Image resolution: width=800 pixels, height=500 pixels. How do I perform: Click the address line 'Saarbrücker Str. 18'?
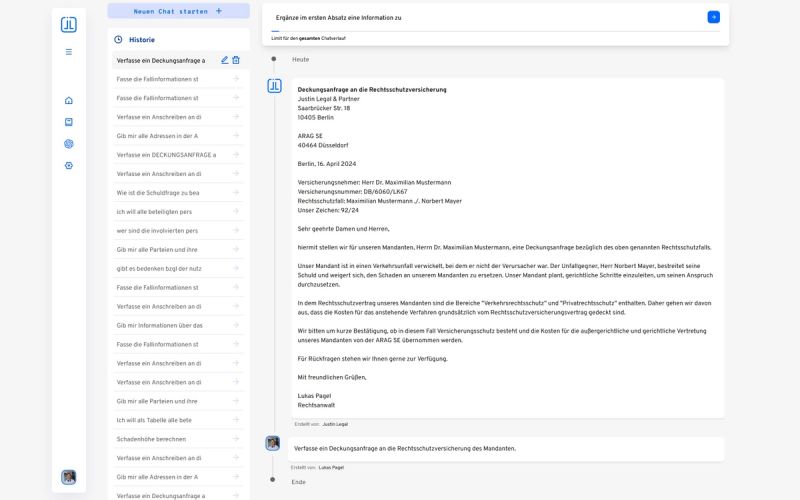click(x=323, y=108)
